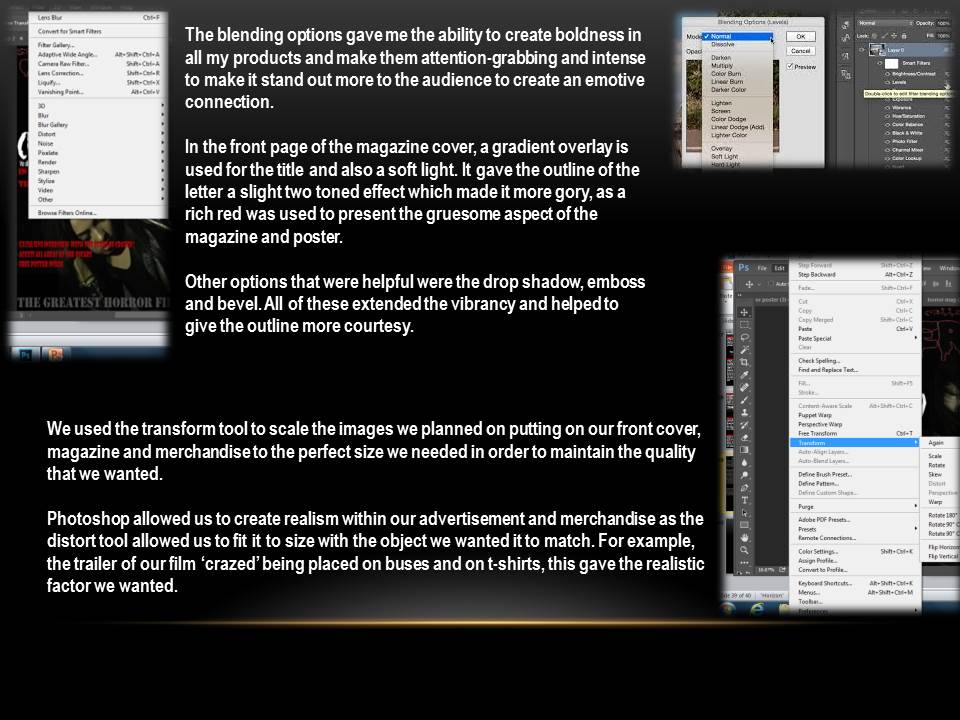The width and height of the screenshot is (960, 720).
Task: Select the Blur tool droplet icon
Action: pyautogui.click(x=744, y=462)
